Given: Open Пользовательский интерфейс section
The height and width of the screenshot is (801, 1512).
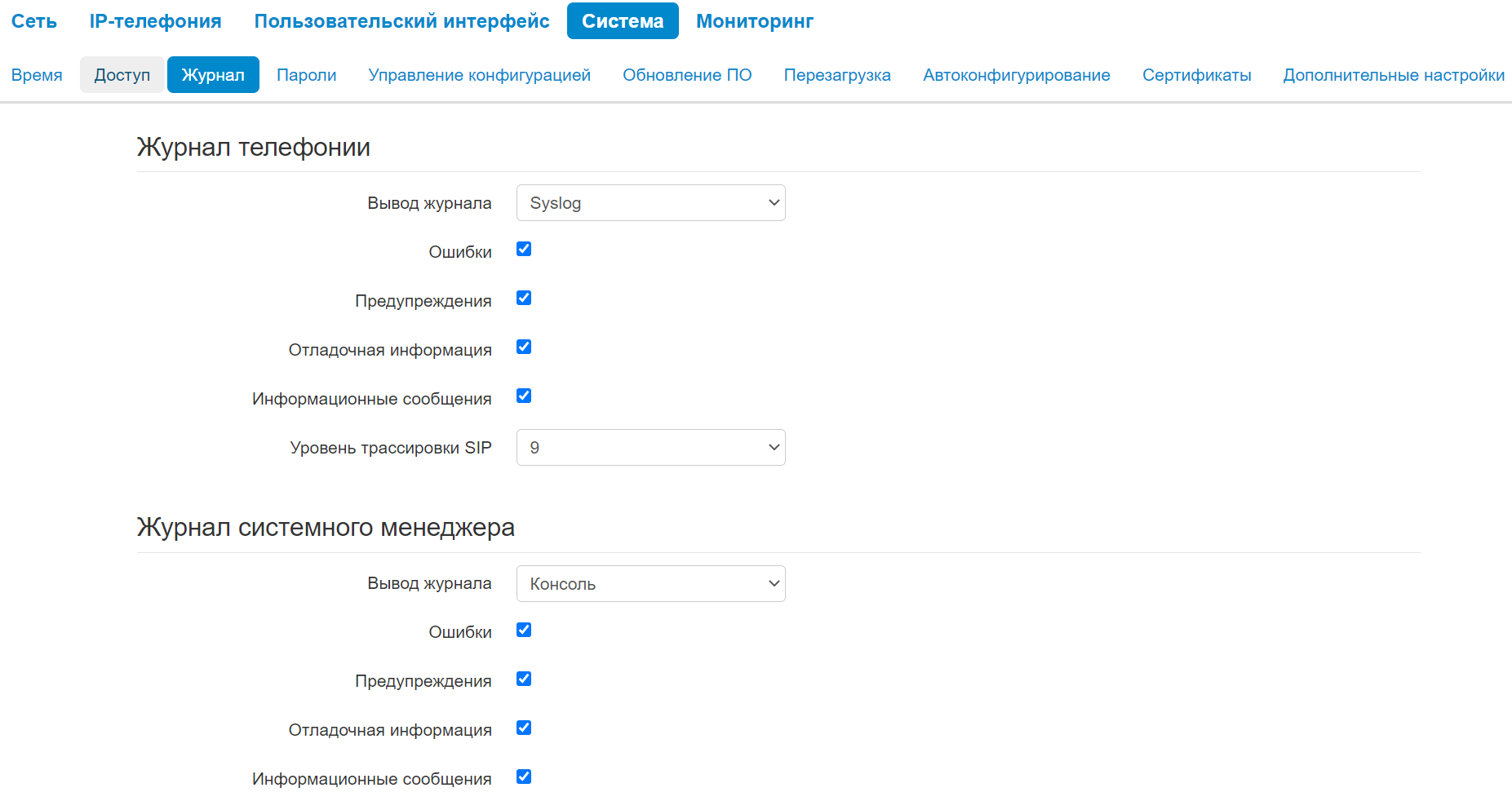Looking at the screenshot, I should 401,21.
